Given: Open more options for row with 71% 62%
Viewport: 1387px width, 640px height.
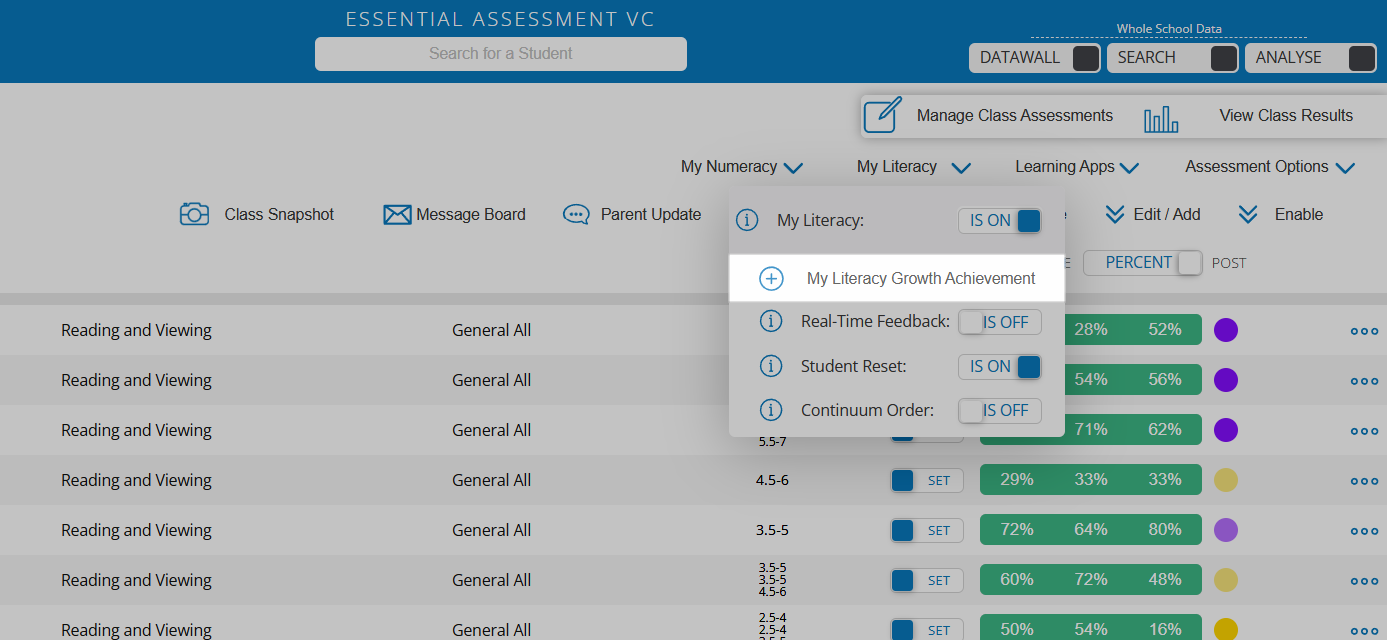Looking at the screenshot, I should (1364, 431).
